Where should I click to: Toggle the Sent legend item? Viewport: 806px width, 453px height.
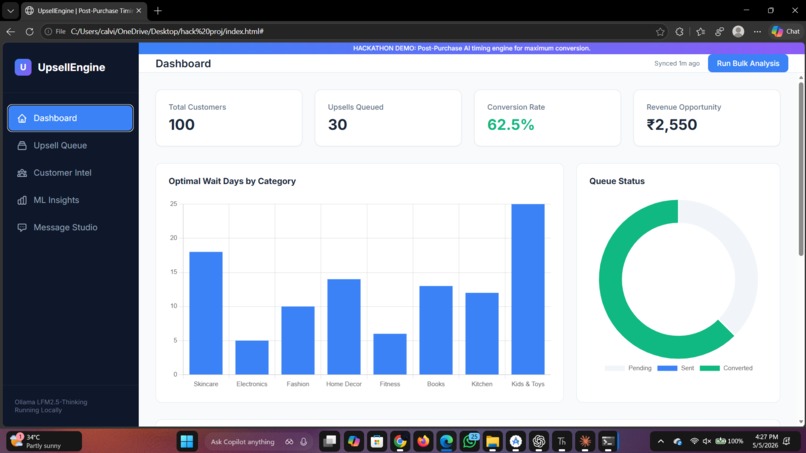pos(675,368)
